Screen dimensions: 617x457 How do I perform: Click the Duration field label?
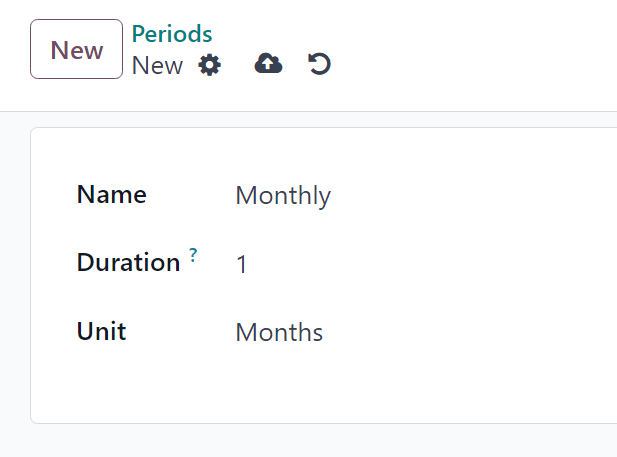tap(128, 263)
